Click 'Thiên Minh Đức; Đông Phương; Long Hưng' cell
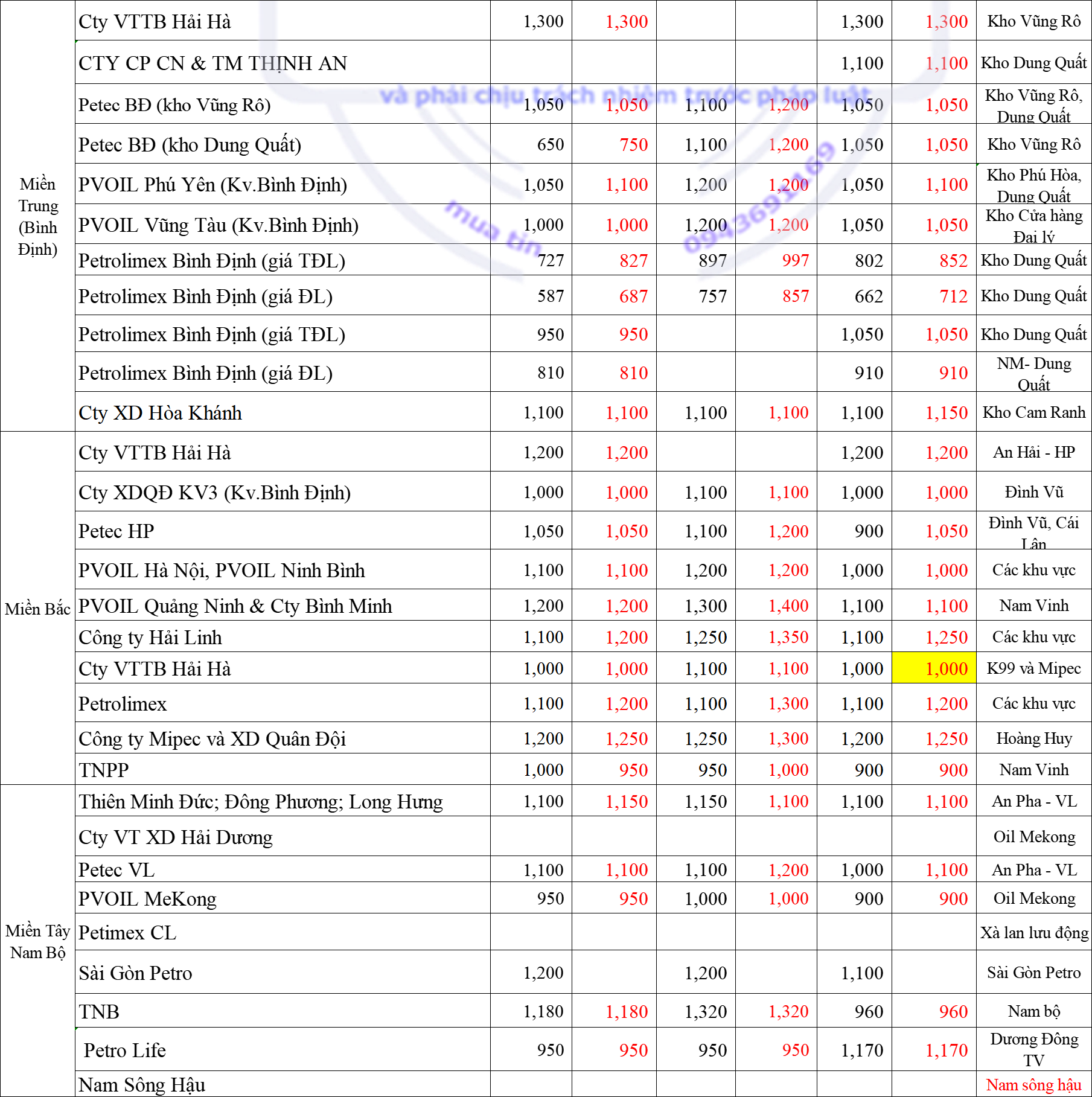Viewport: 1092px width, 1097px height. [x=283, y=801]
